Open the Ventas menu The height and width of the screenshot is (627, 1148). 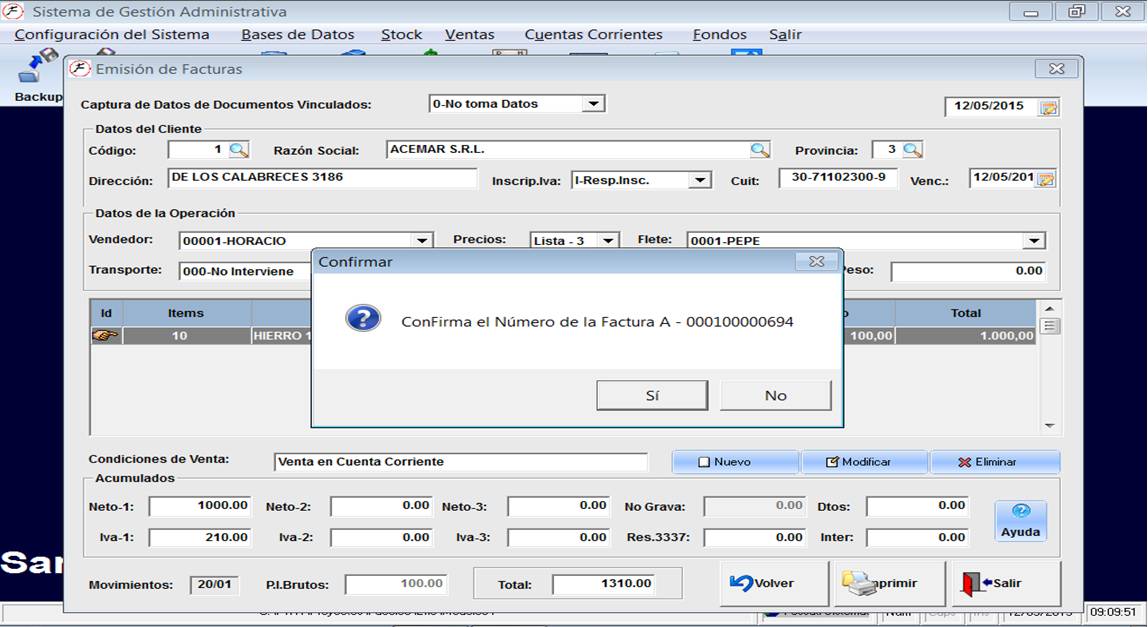coord(469,34)
